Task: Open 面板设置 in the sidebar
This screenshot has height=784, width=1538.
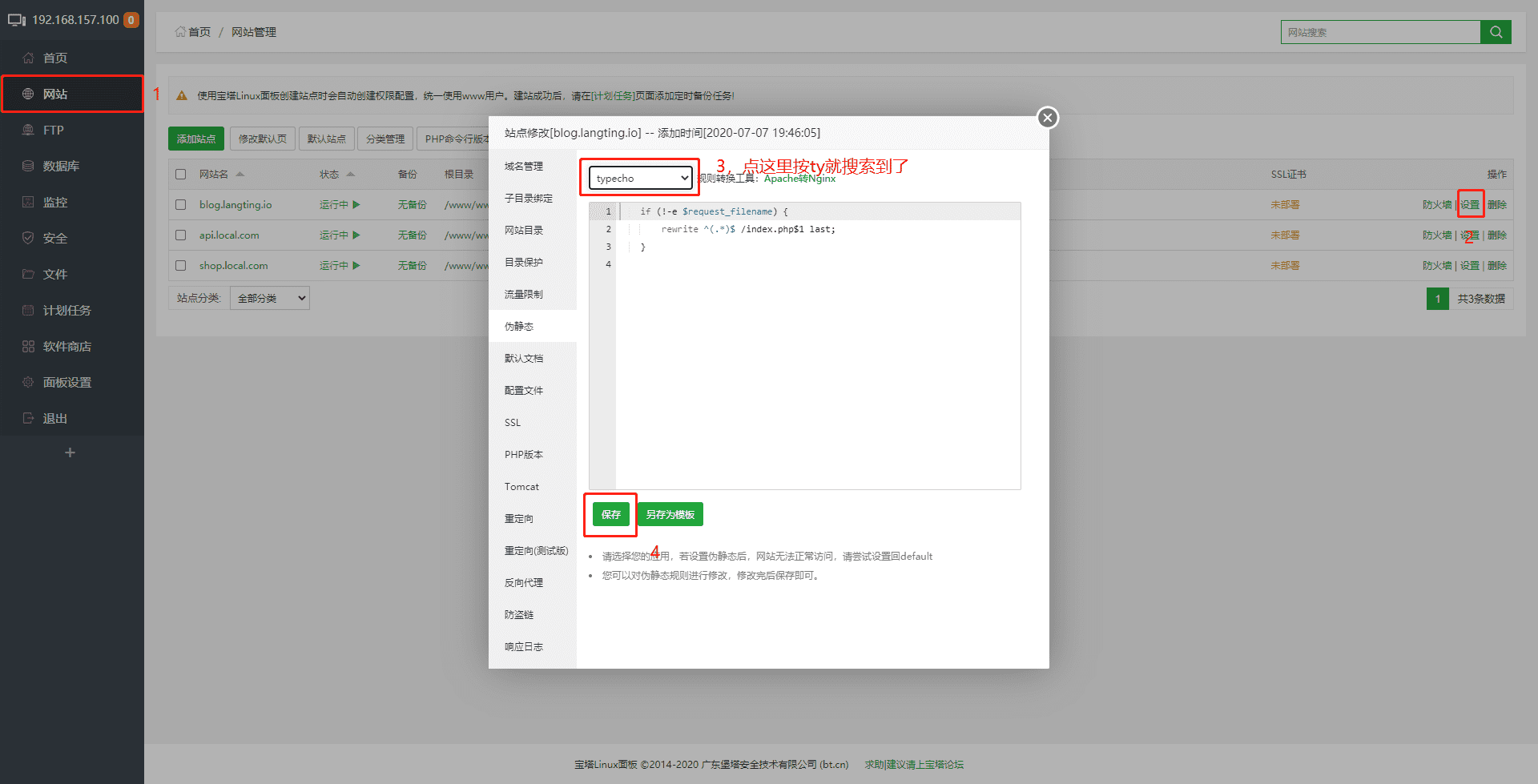Action: pos(72,382)
